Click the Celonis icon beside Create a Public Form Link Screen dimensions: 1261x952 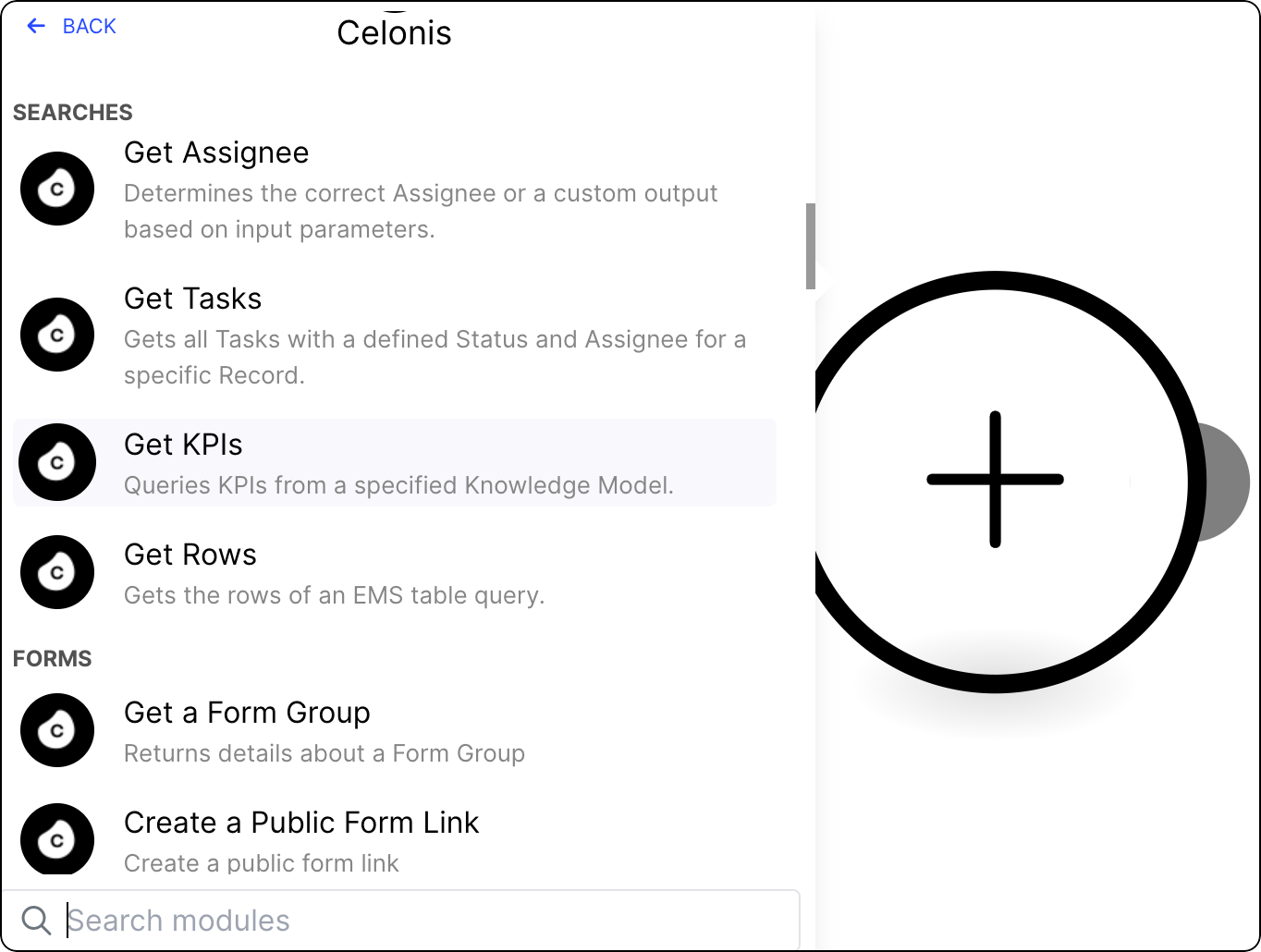(57, 839)
